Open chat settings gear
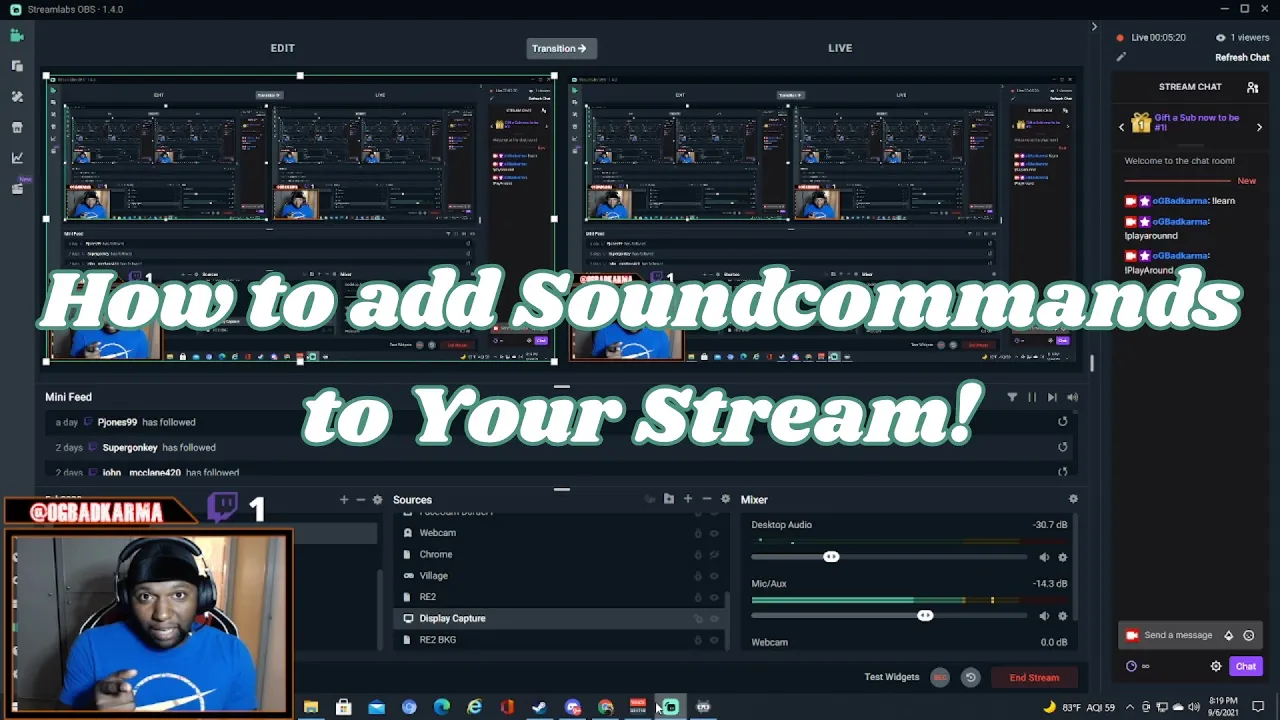Viewport: 1280px width, 720px height. 1216,666
